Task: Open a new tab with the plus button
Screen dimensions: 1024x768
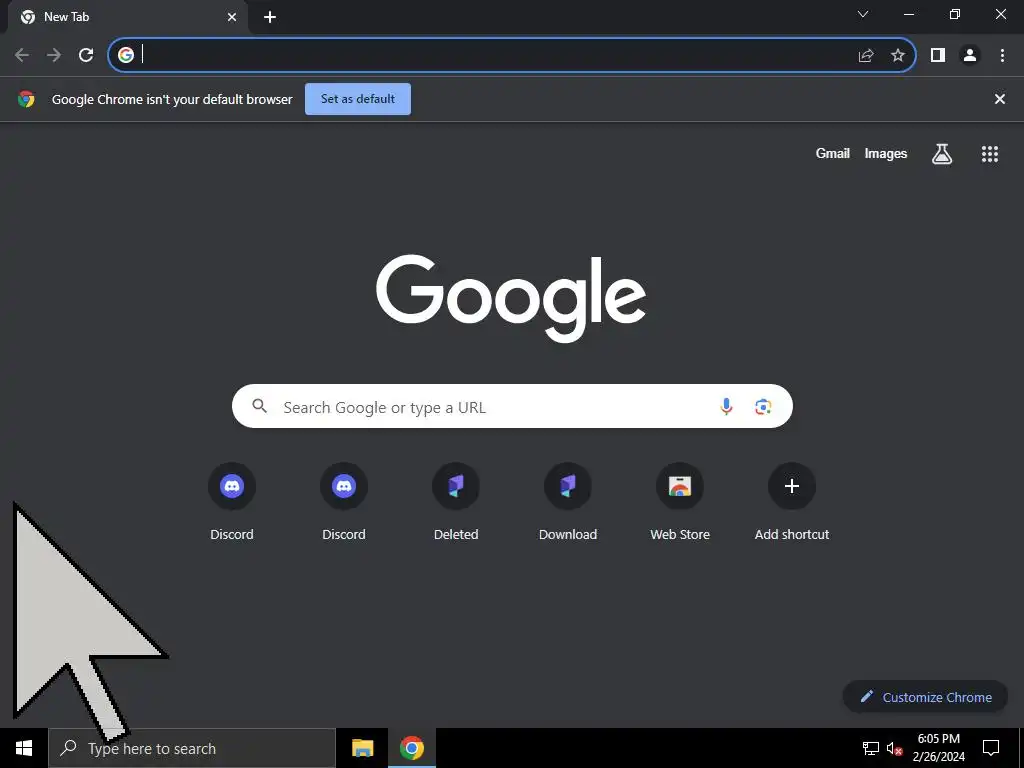Action: click(x=270, y=17)
